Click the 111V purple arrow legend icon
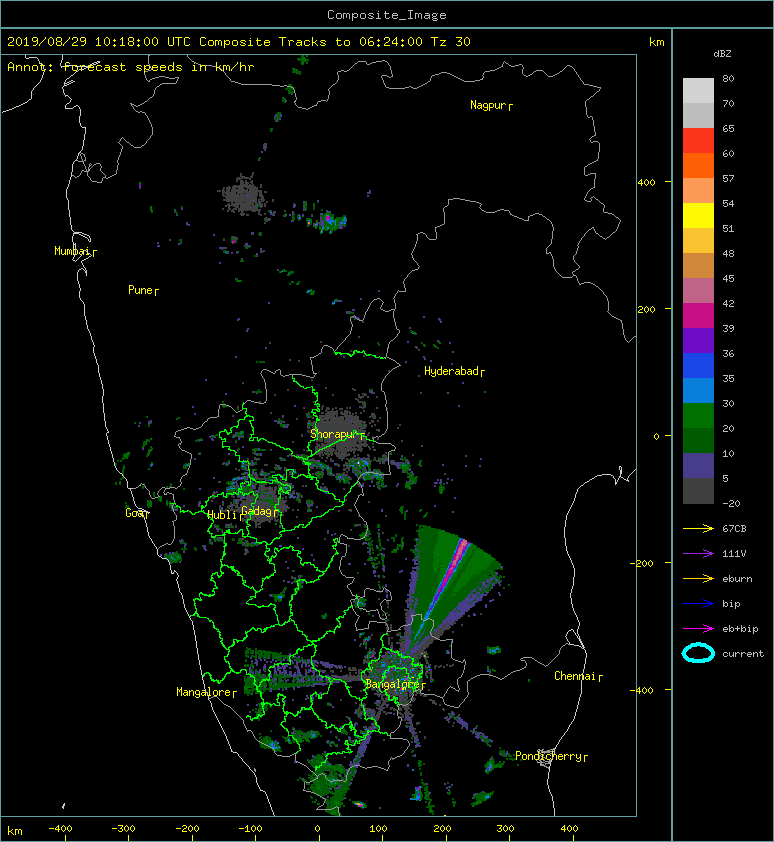Viewport: 774px width, 842px height. (698, 554)
